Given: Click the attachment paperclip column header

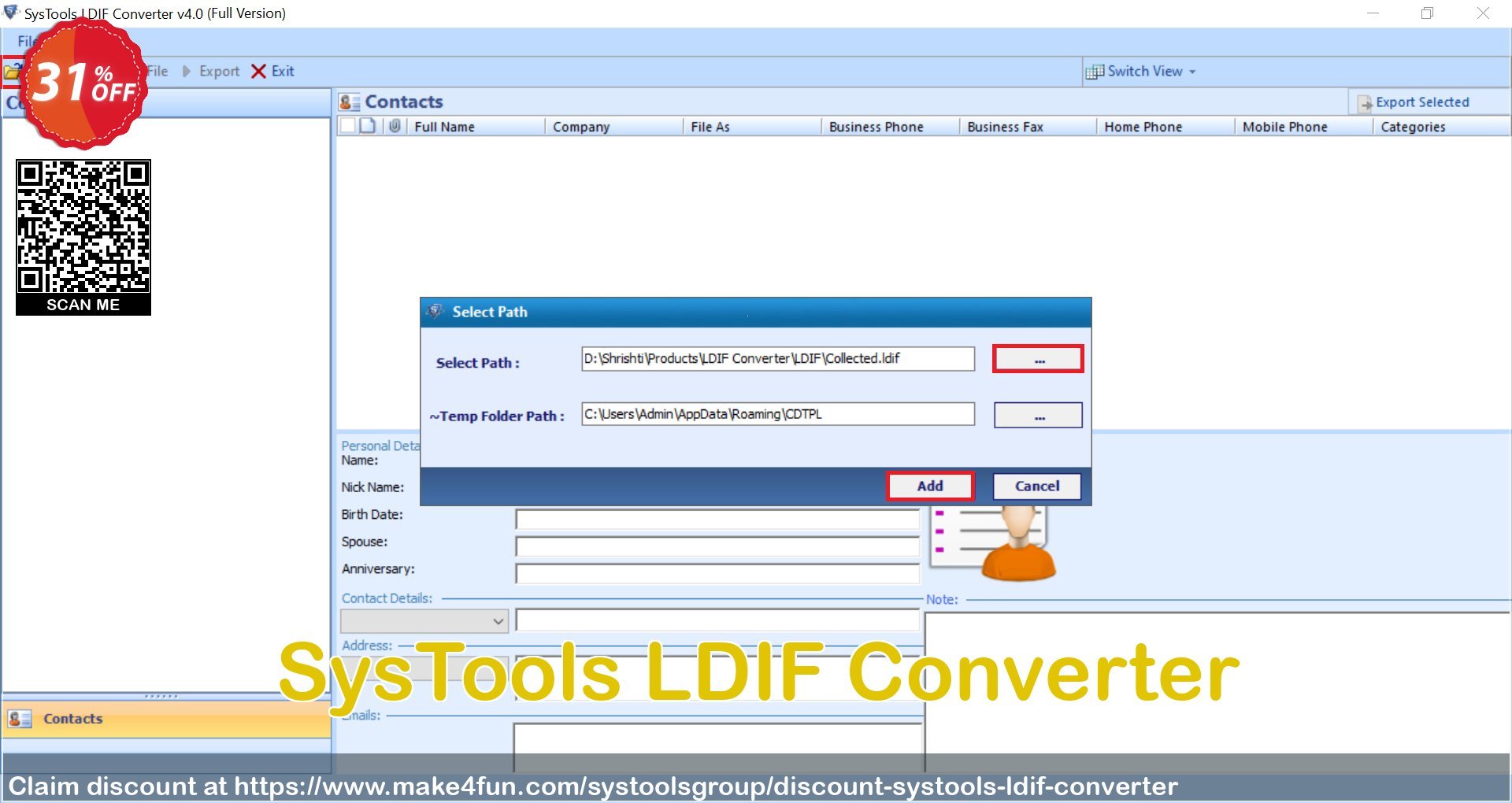Looking at the screenshot, I should click(395, 126).
